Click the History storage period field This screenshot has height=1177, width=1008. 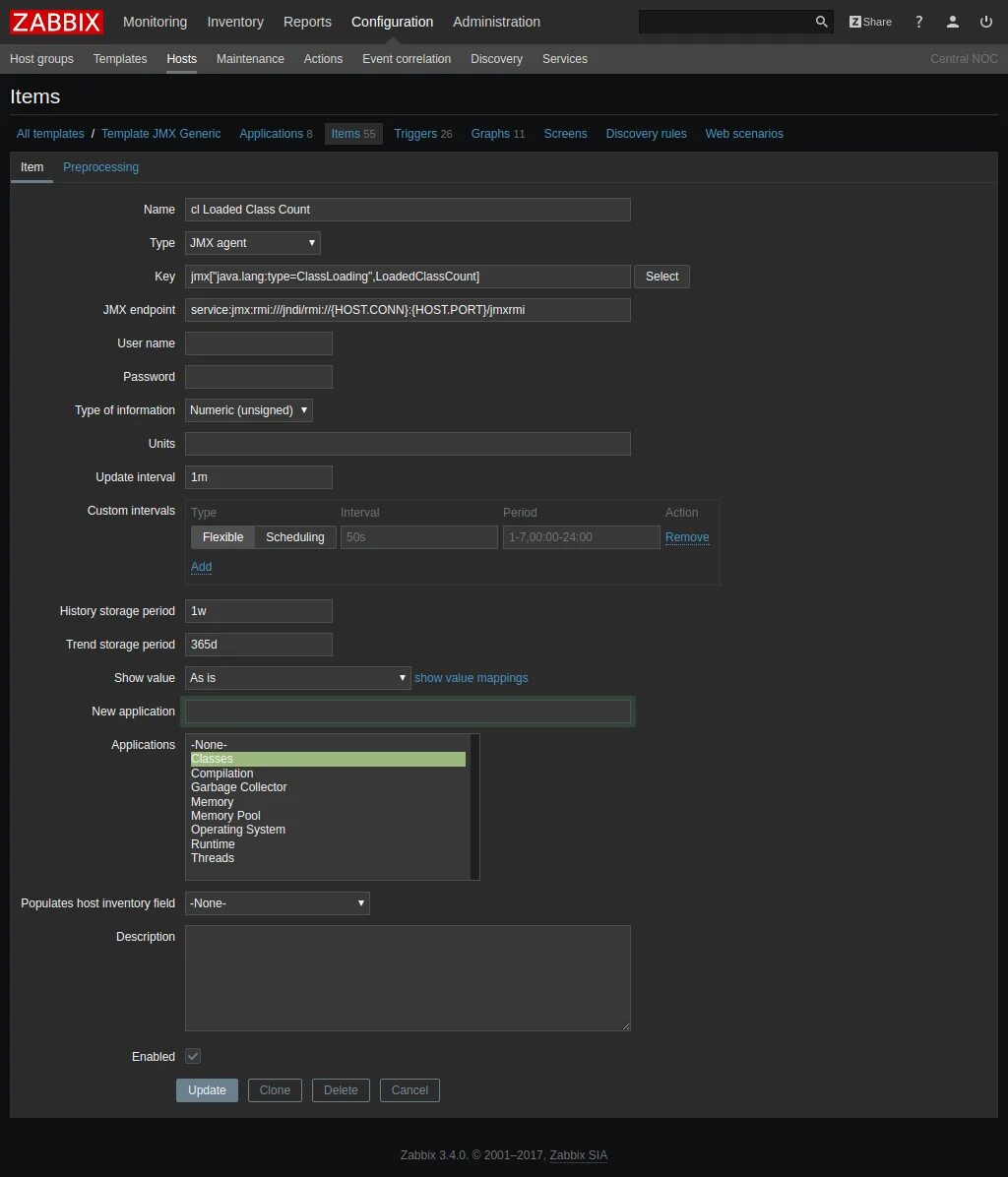pyautogui.click(x=259, y=611)
